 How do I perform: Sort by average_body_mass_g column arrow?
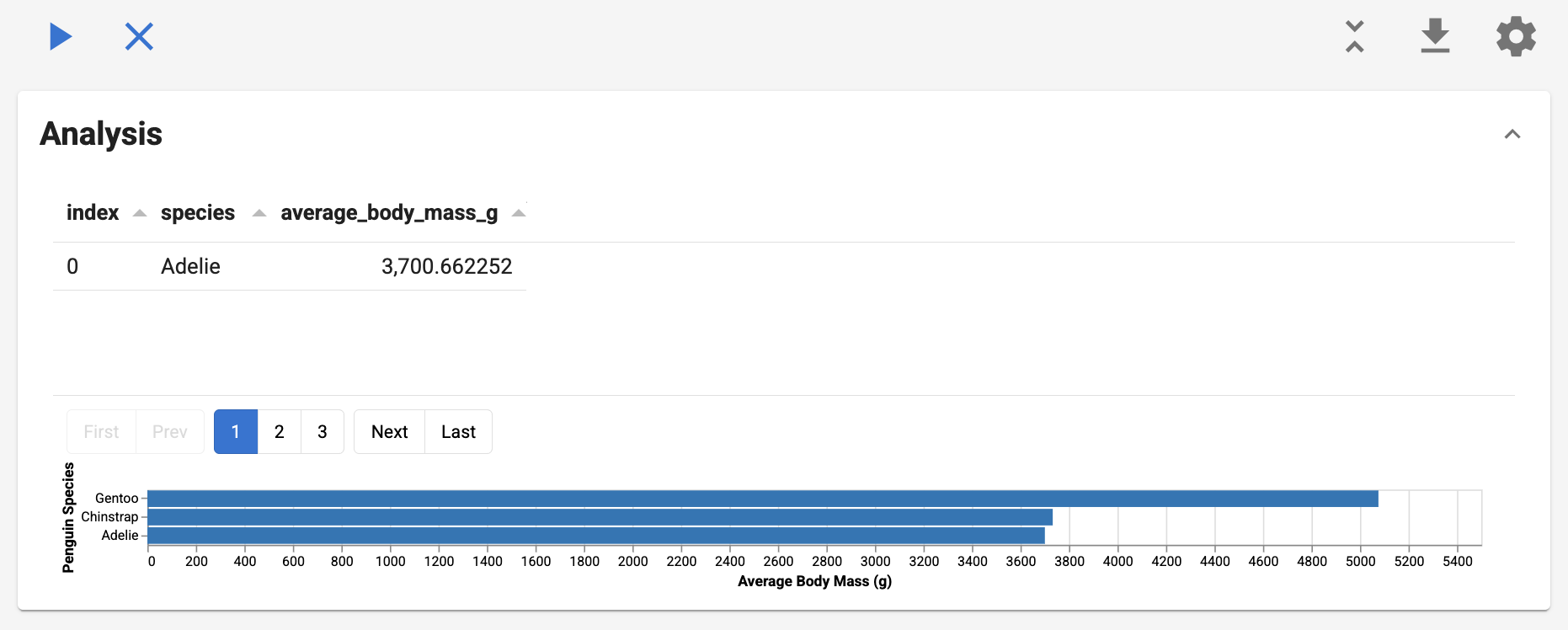[519, 213]
